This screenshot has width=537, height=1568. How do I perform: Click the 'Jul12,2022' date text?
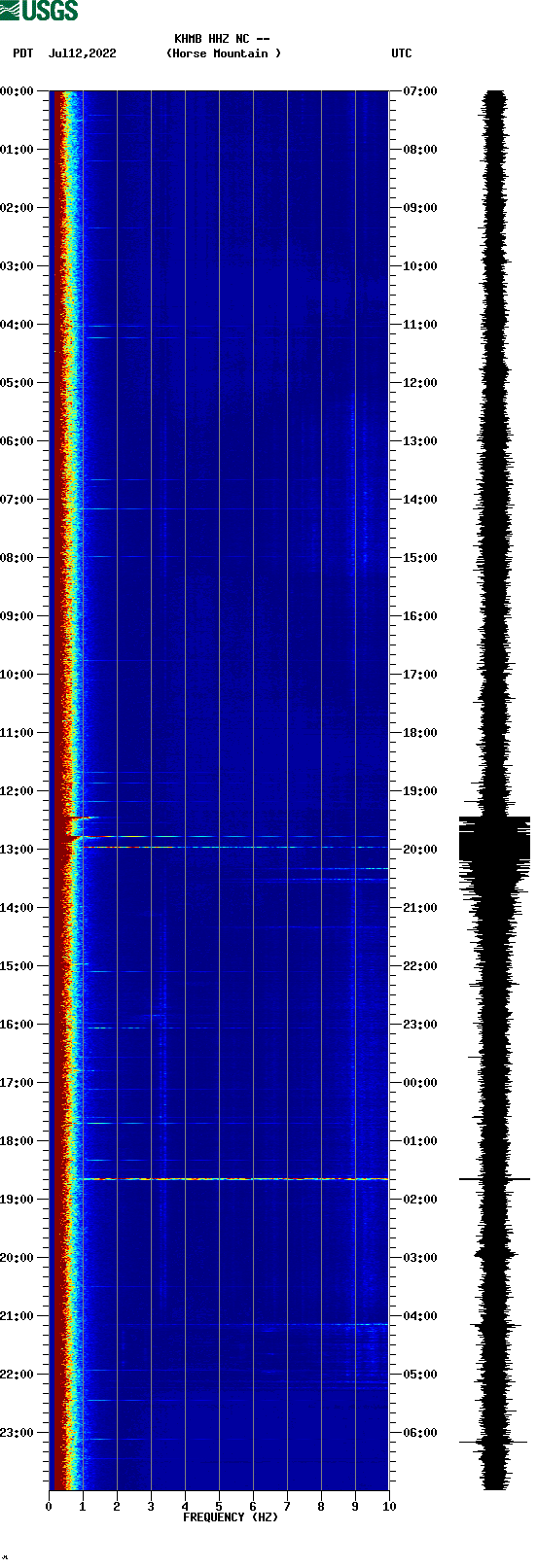pyautogui.click(x=82, y=53)
